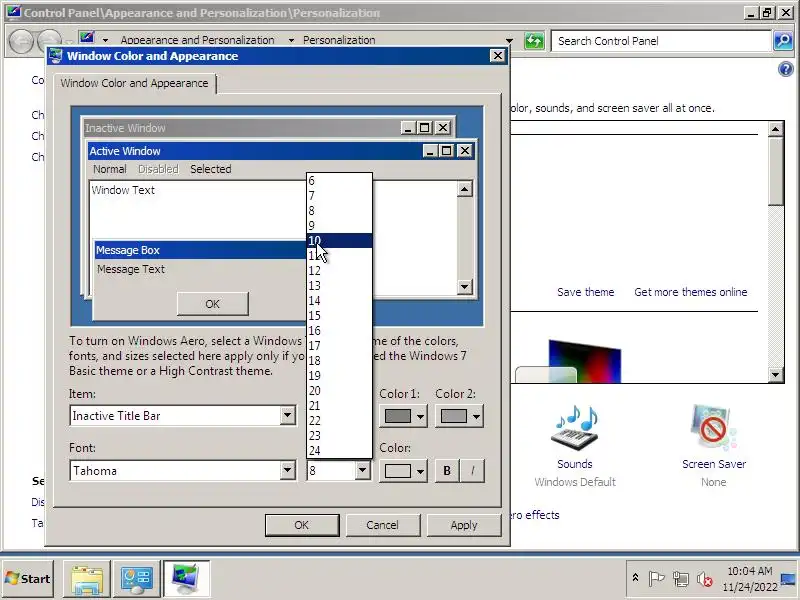This screenshot has width=800, height=600.
Task: Open Color 1 picker dropdown
Action: coord(405,416)
